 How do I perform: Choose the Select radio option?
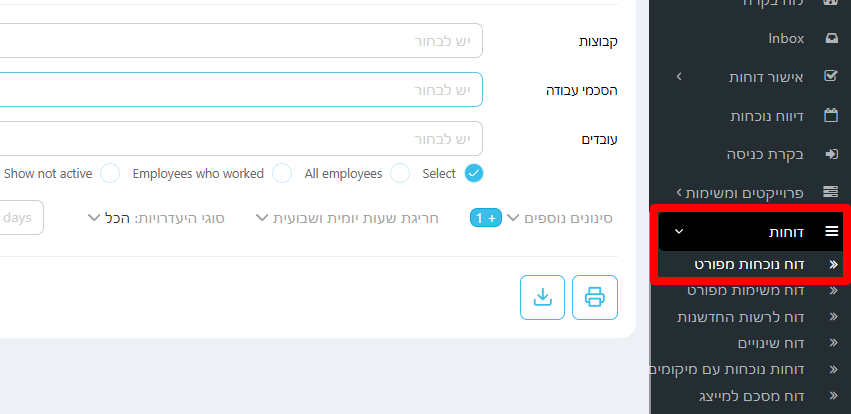[x=474, y=173]
